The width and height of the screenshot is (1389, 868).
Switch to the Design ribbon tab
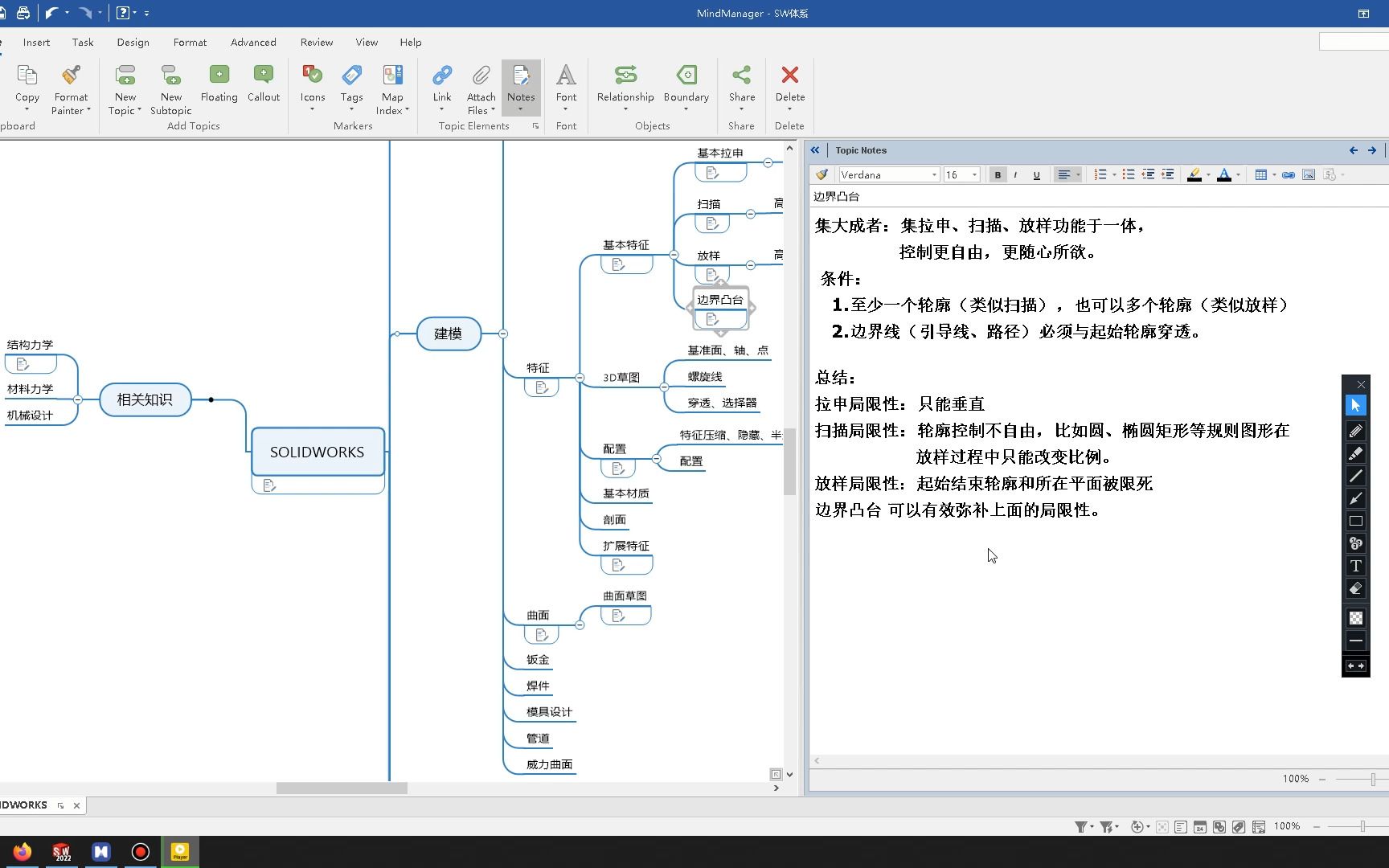coord(133,42)
